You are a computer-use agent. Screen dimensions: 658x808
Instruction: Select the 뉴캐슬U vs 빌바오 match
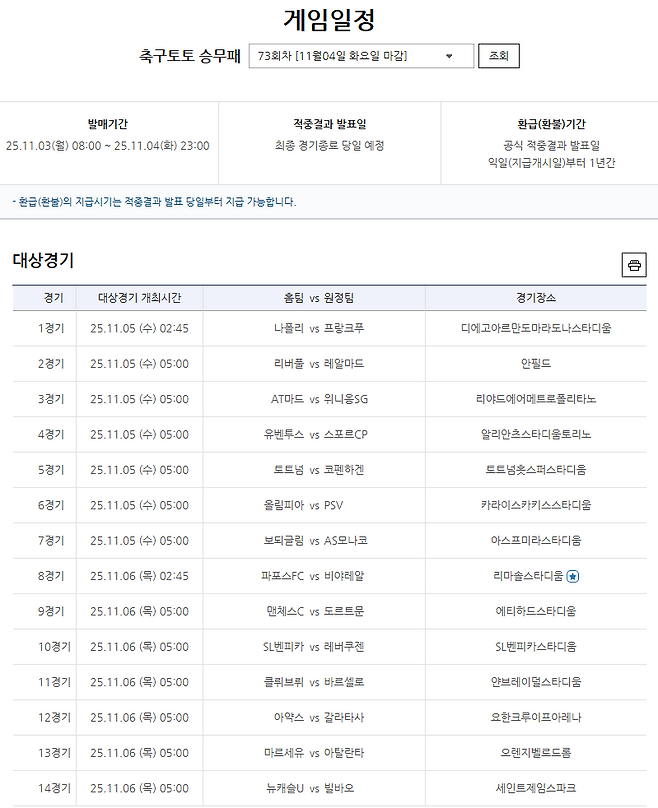pos(313,788)
